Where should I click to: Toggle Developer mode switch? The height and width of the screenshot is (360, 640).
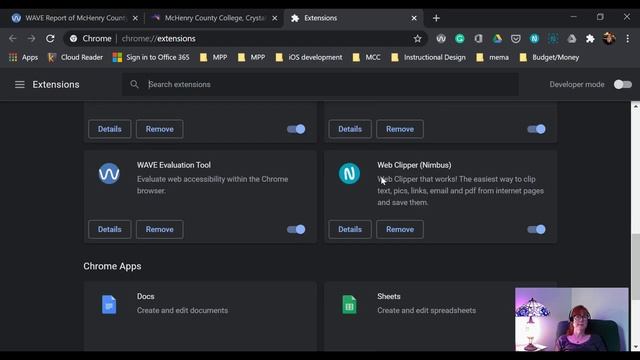tap(623, 84)
